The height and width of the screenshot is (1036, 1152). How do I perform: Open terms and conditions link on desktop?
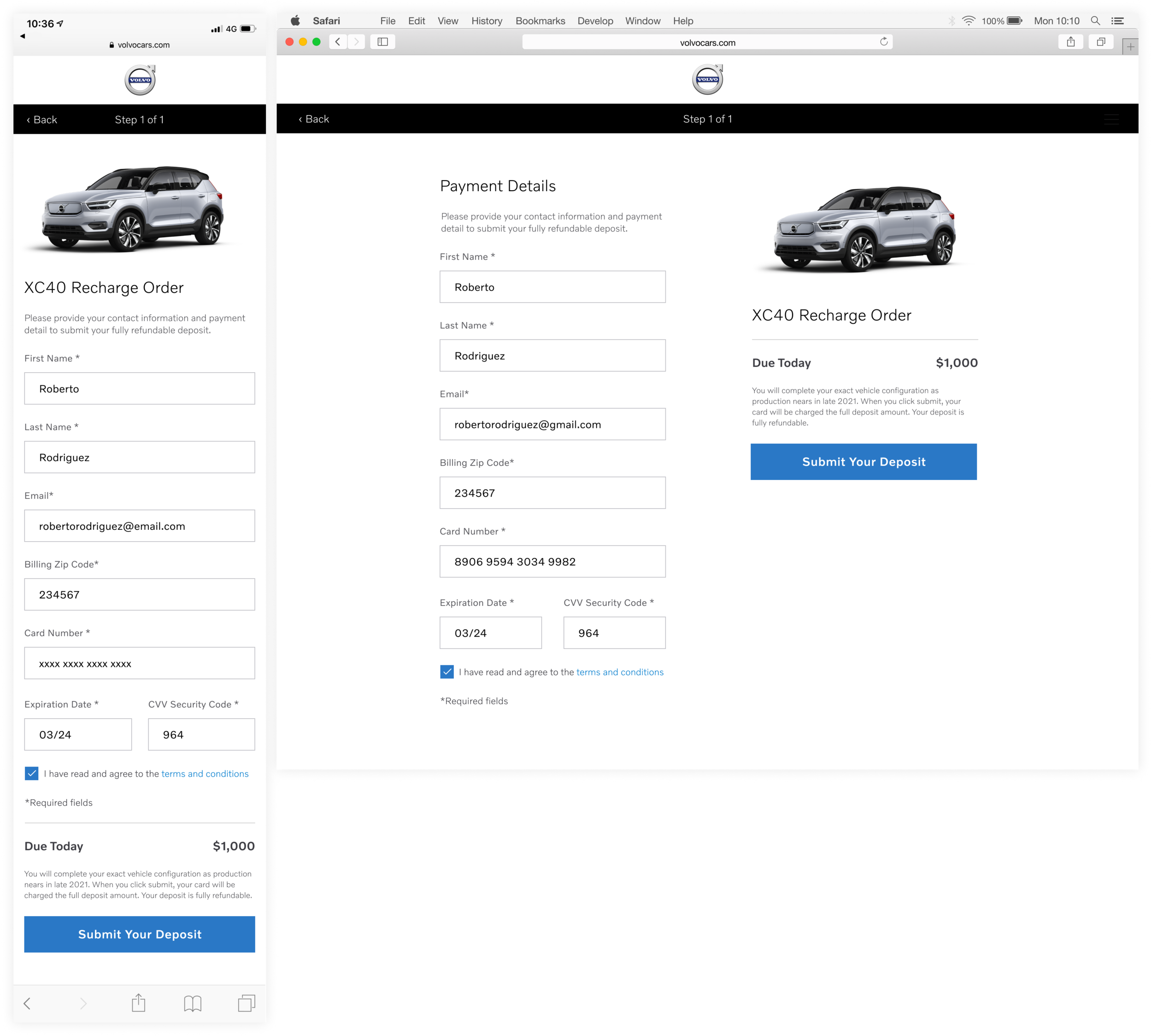coord(620,672)
